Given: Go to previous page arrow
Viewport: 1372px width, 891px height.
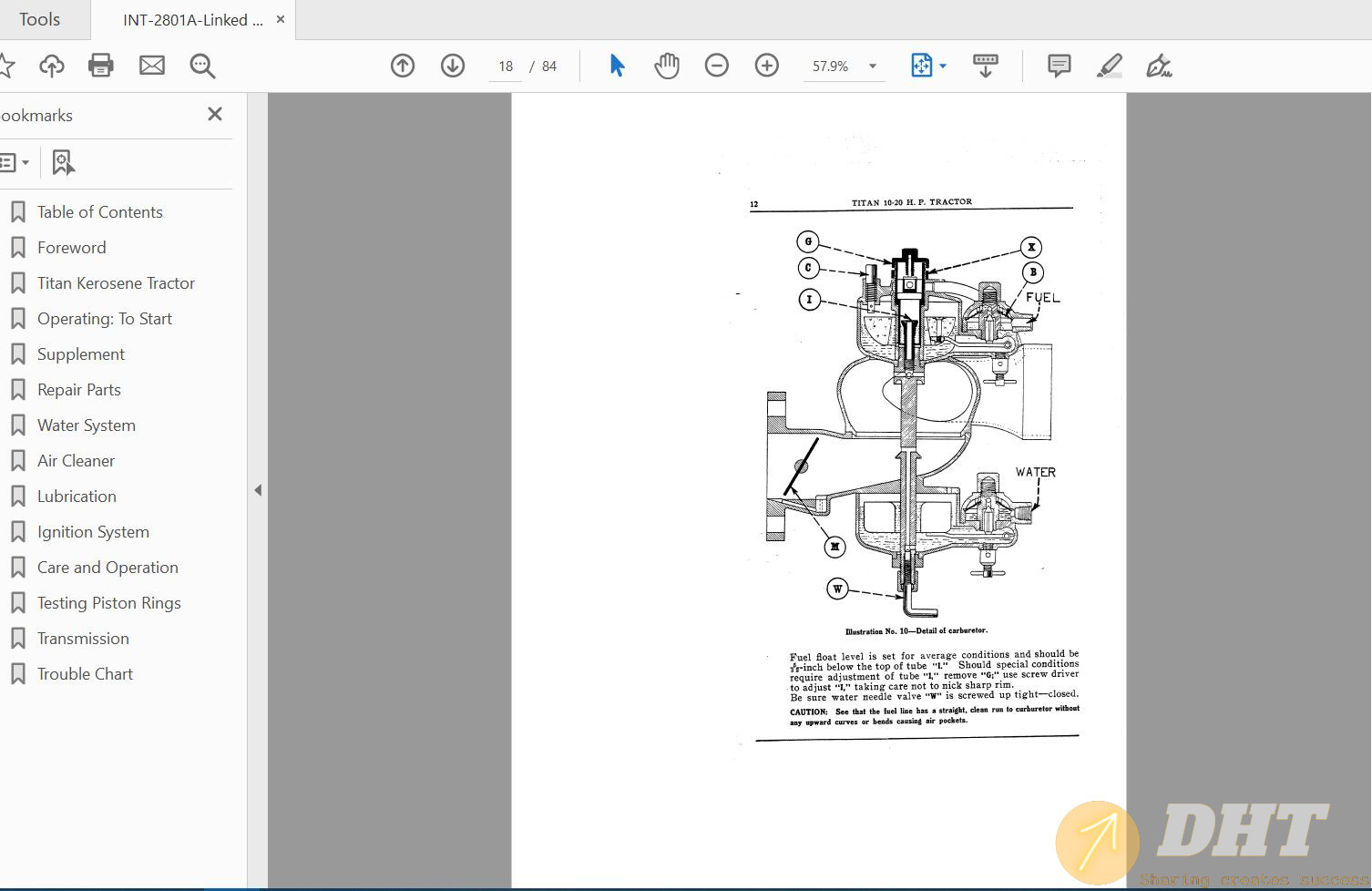Looking at the screenshot, I should tap(403, 66).
